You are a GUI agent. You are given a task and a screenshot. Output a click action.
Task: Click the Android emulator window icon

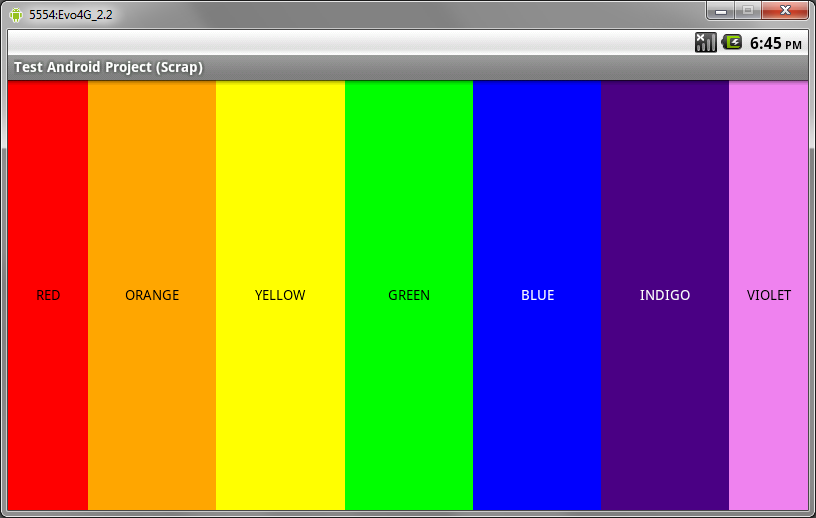pos(16,15)
